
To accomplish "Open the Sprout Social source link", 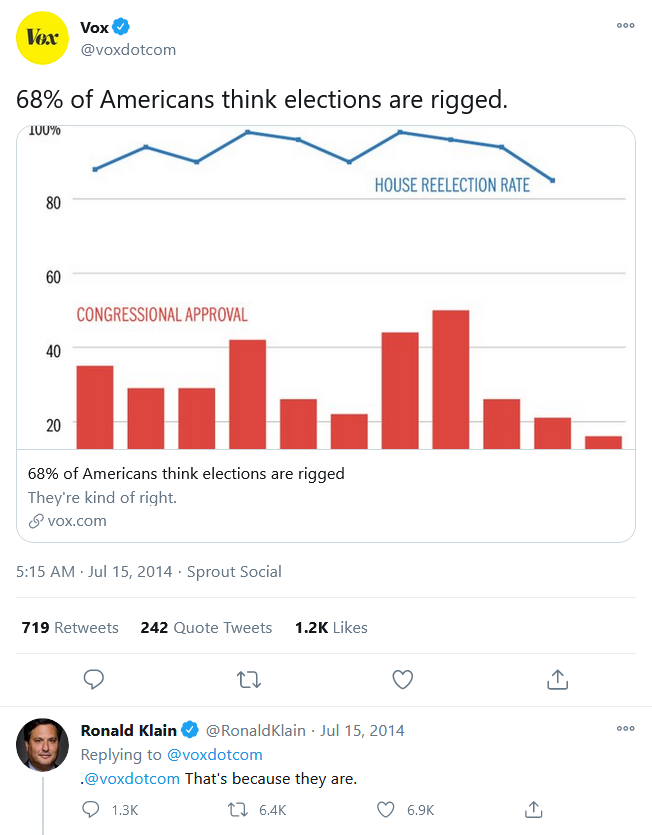I will (x=234, y=571).
